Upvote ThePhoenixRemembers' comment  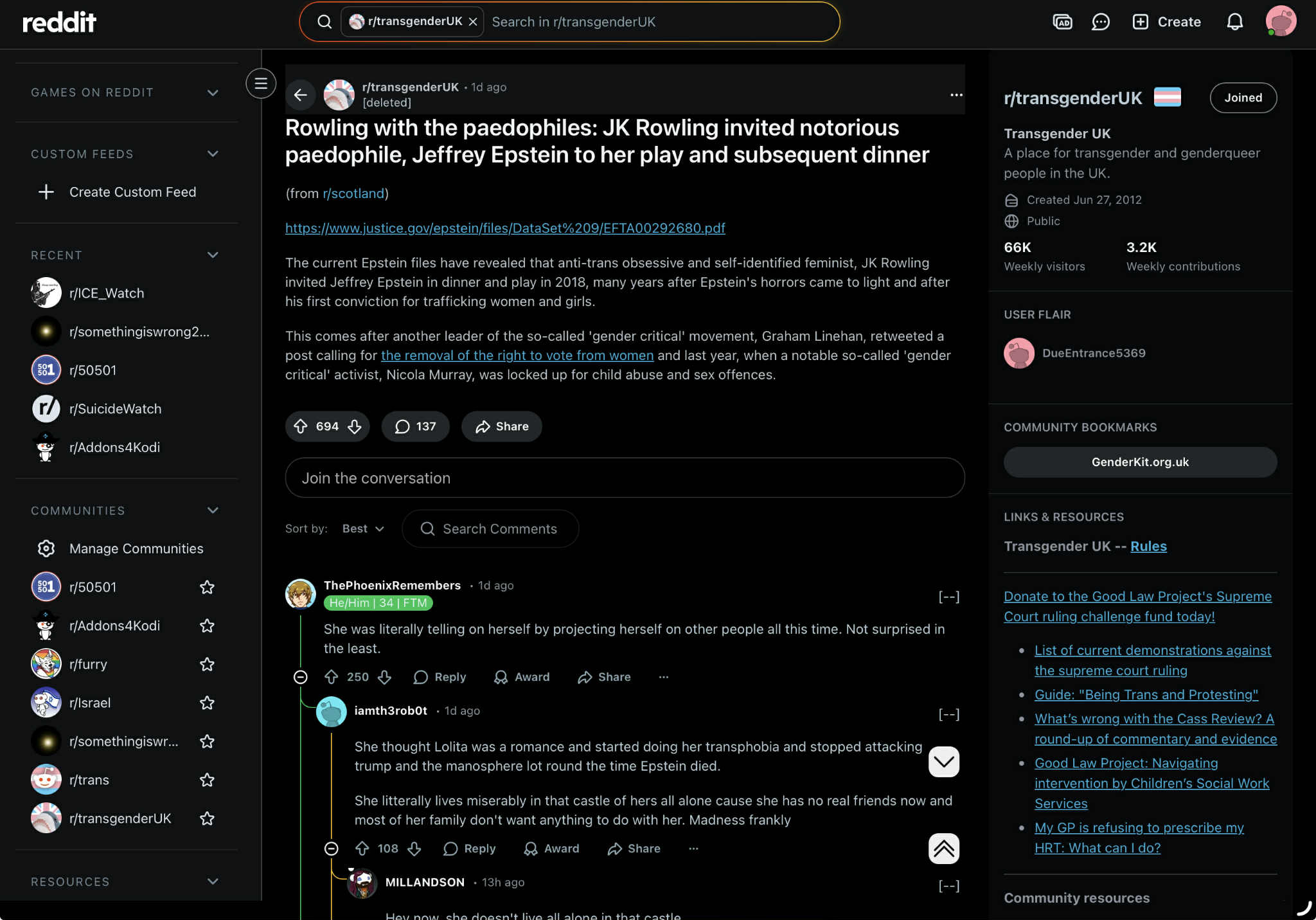tap(332, 677)
